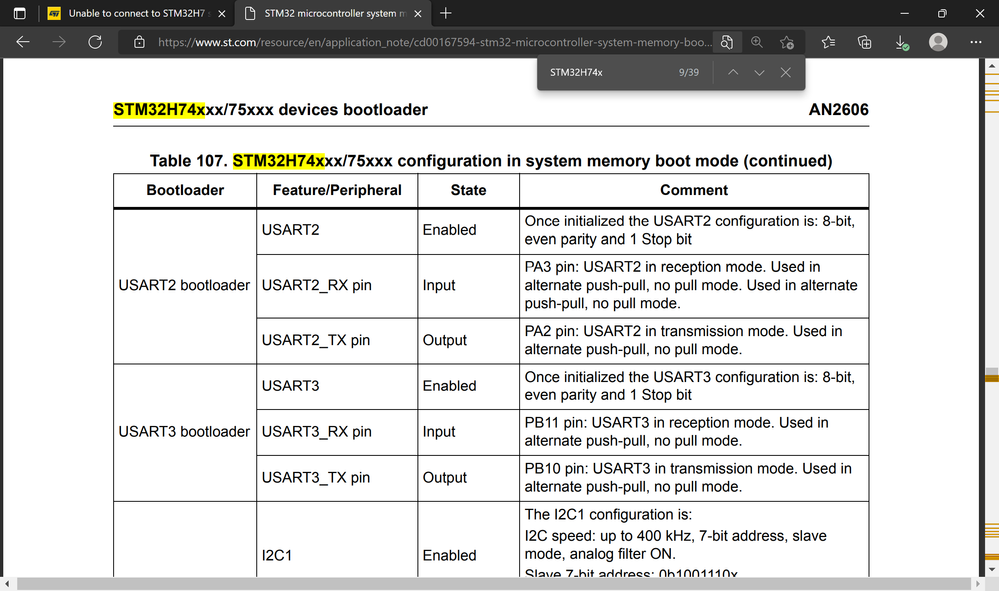Click 'The I2C1 configuration is:' text
The image size is (999, 591).
click(608, 515)
